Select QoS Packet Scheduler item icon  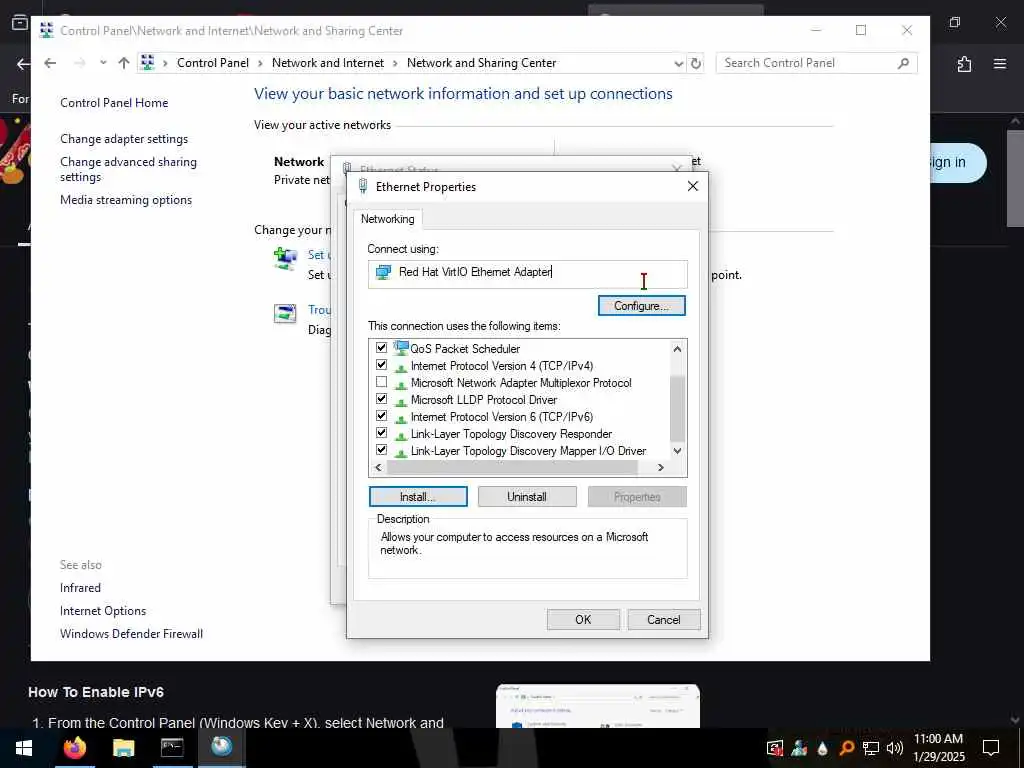click(401, 347)
